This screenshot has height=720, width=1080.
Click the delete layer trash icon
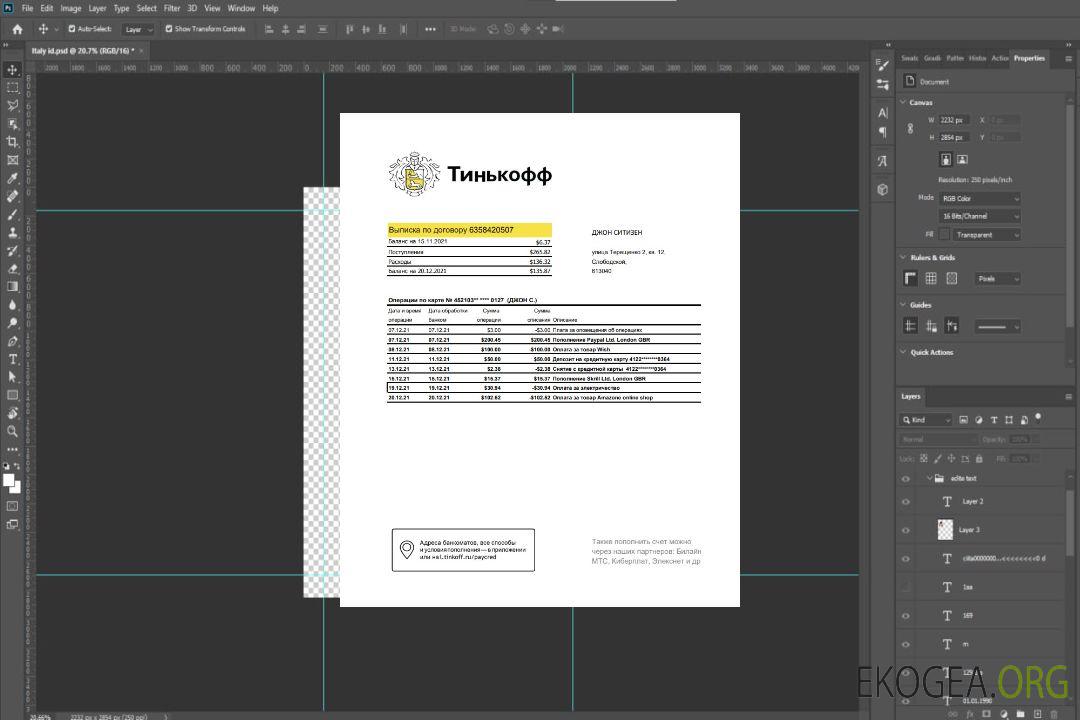1054,714
